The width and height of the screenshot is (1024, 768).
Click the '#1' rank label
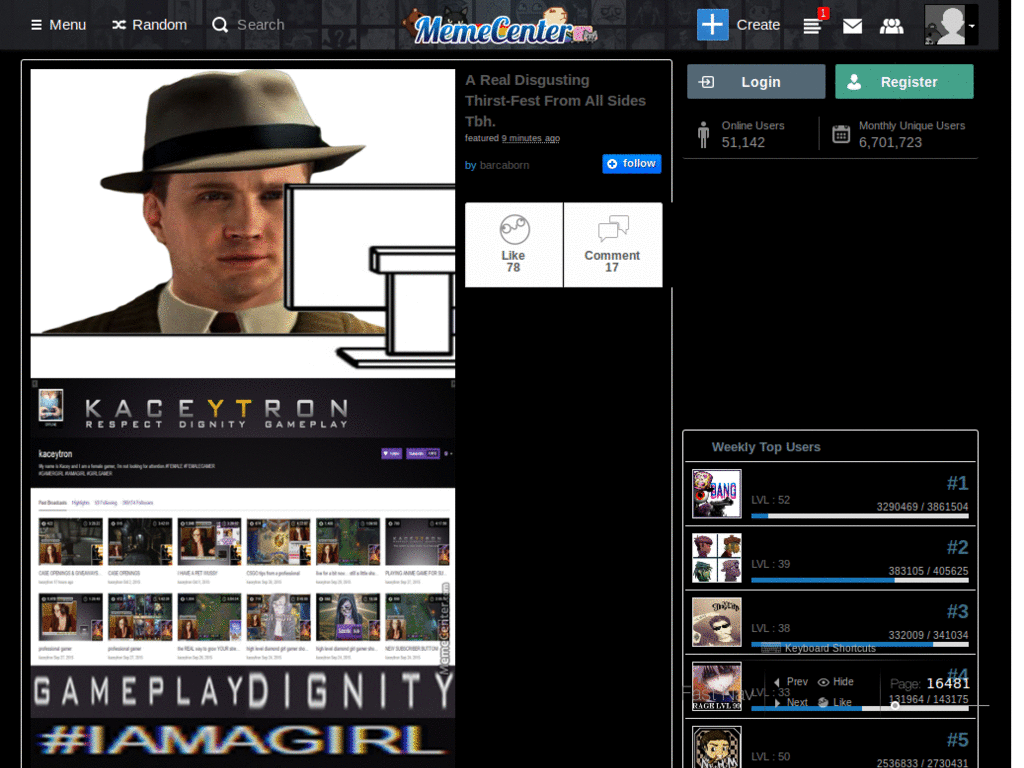tap(957, 483)
